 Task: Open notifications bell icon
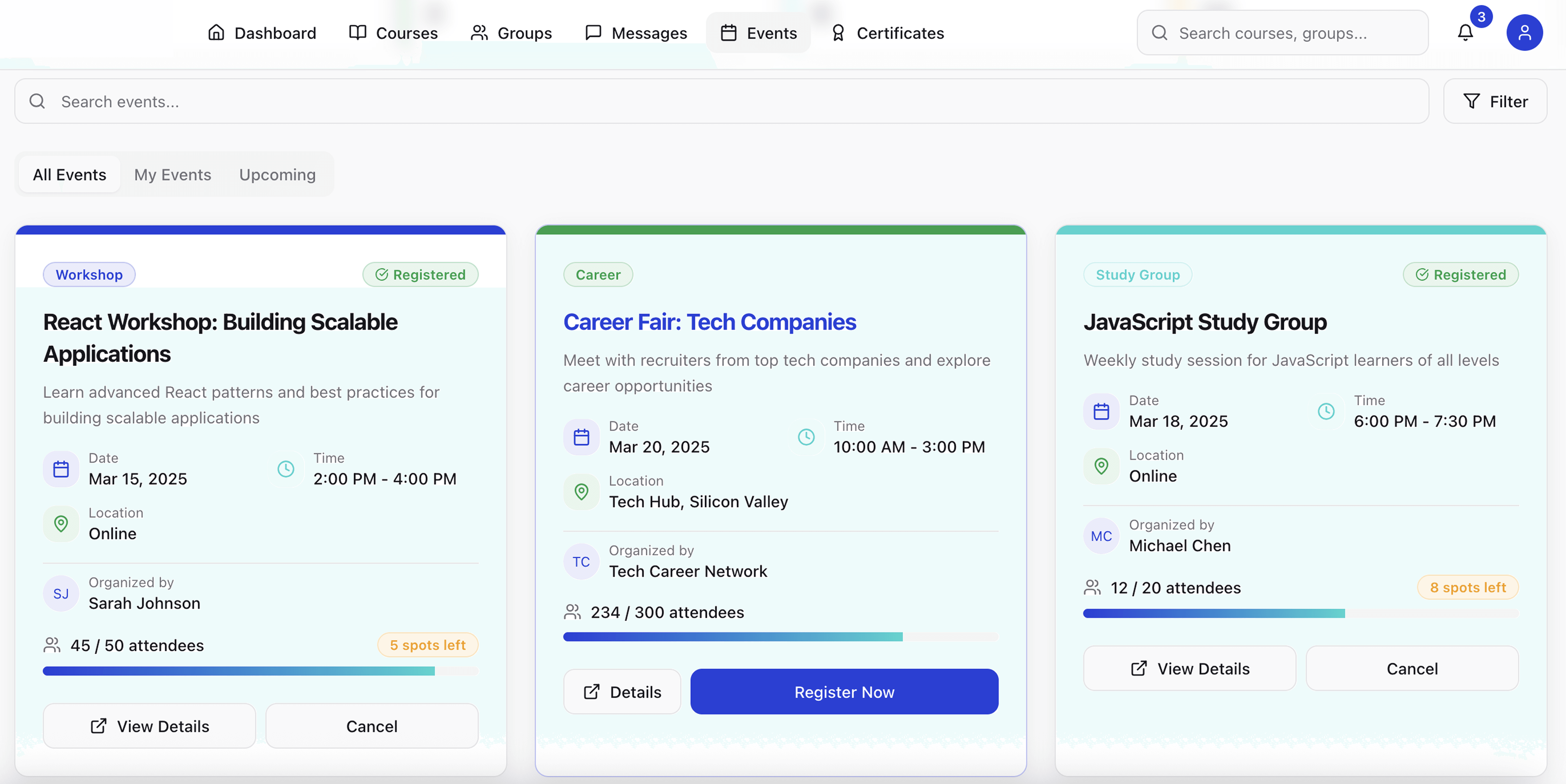coord(1465,33)
